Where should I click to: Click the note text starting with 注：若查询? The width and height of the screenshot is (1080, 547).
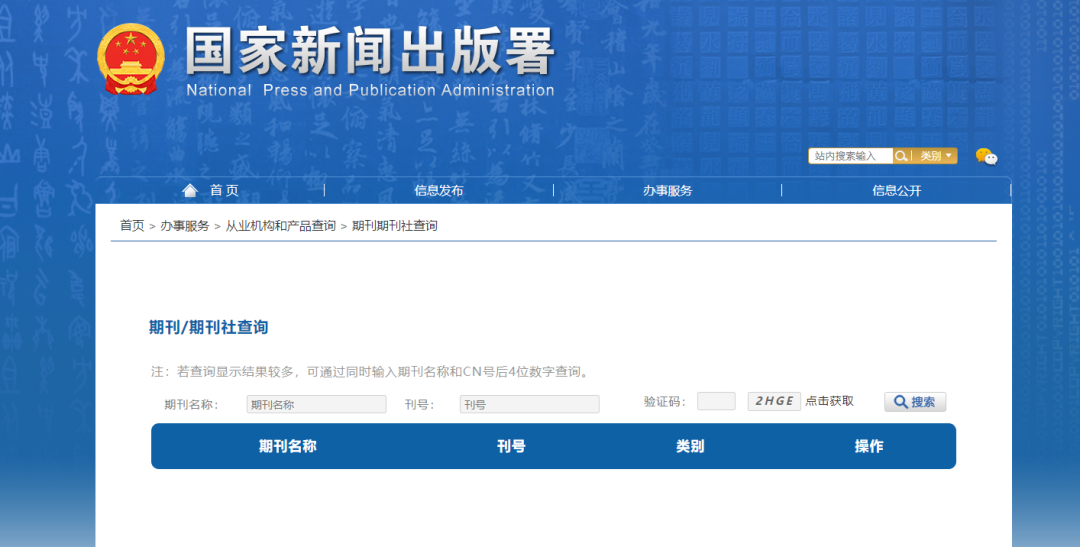(371, 372)
